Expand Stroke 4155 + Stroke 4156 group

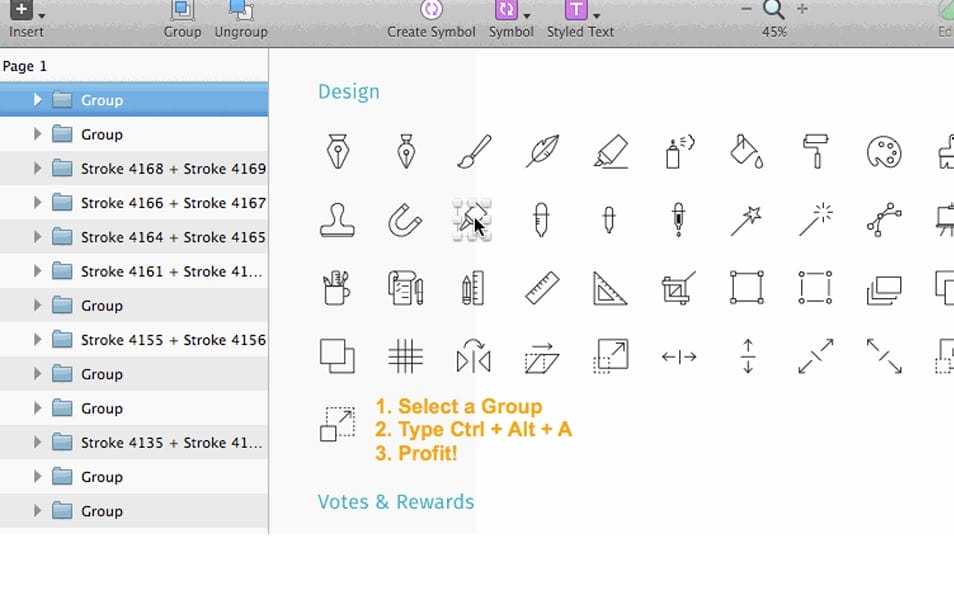click(x=38, y=340)
